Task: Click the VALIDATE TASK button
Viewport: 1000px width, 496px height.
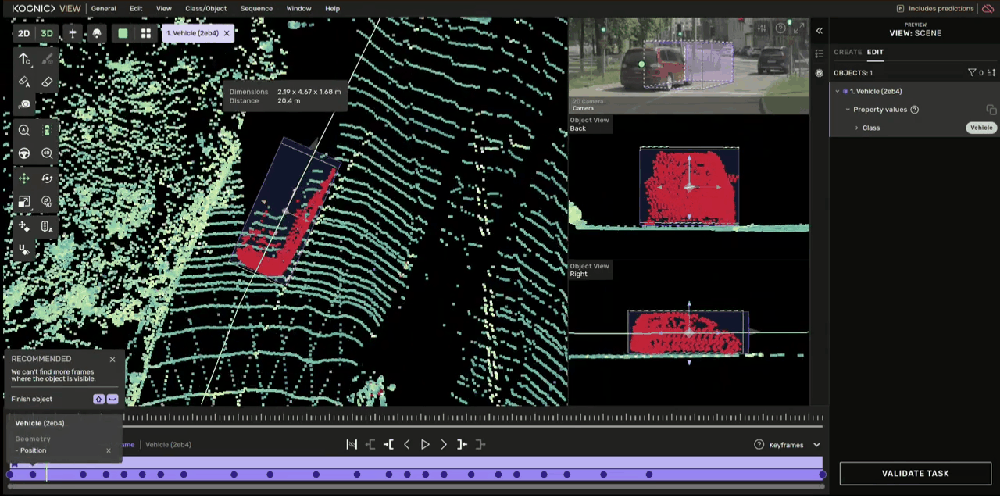Action: tap(915, 474)
